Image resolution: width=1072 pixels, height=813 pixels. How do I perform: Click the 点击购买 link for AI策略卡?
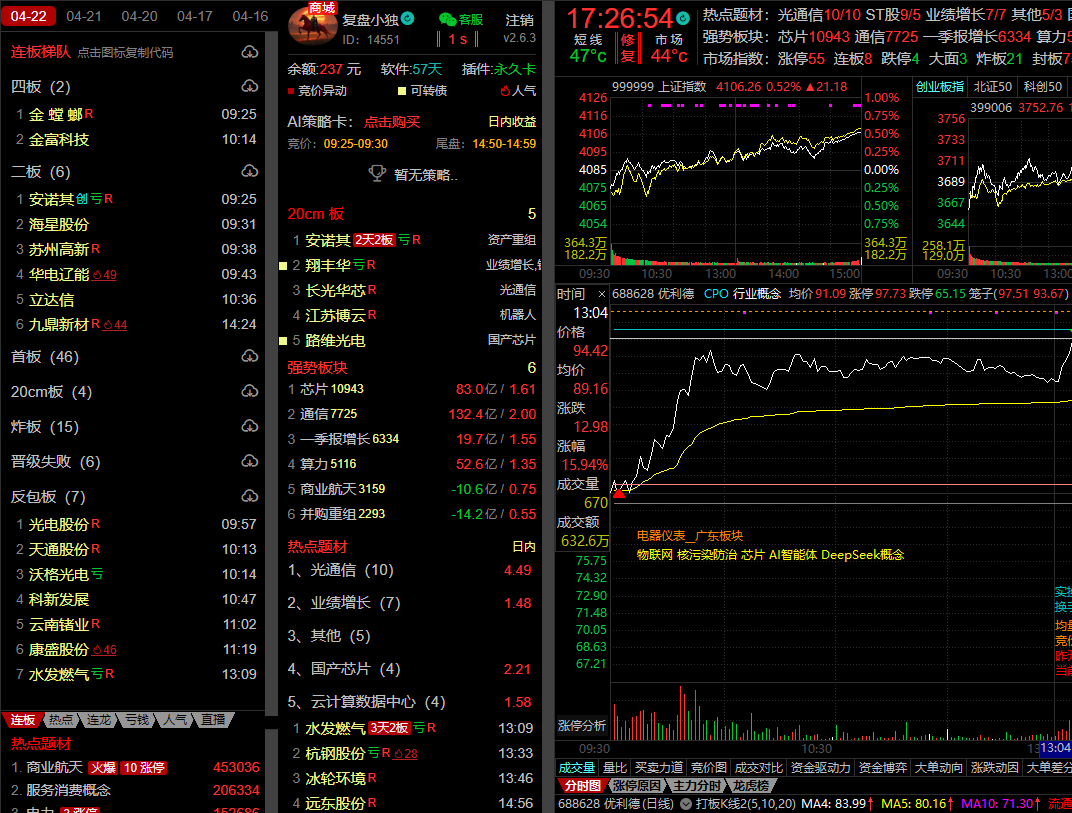[391, 122]
